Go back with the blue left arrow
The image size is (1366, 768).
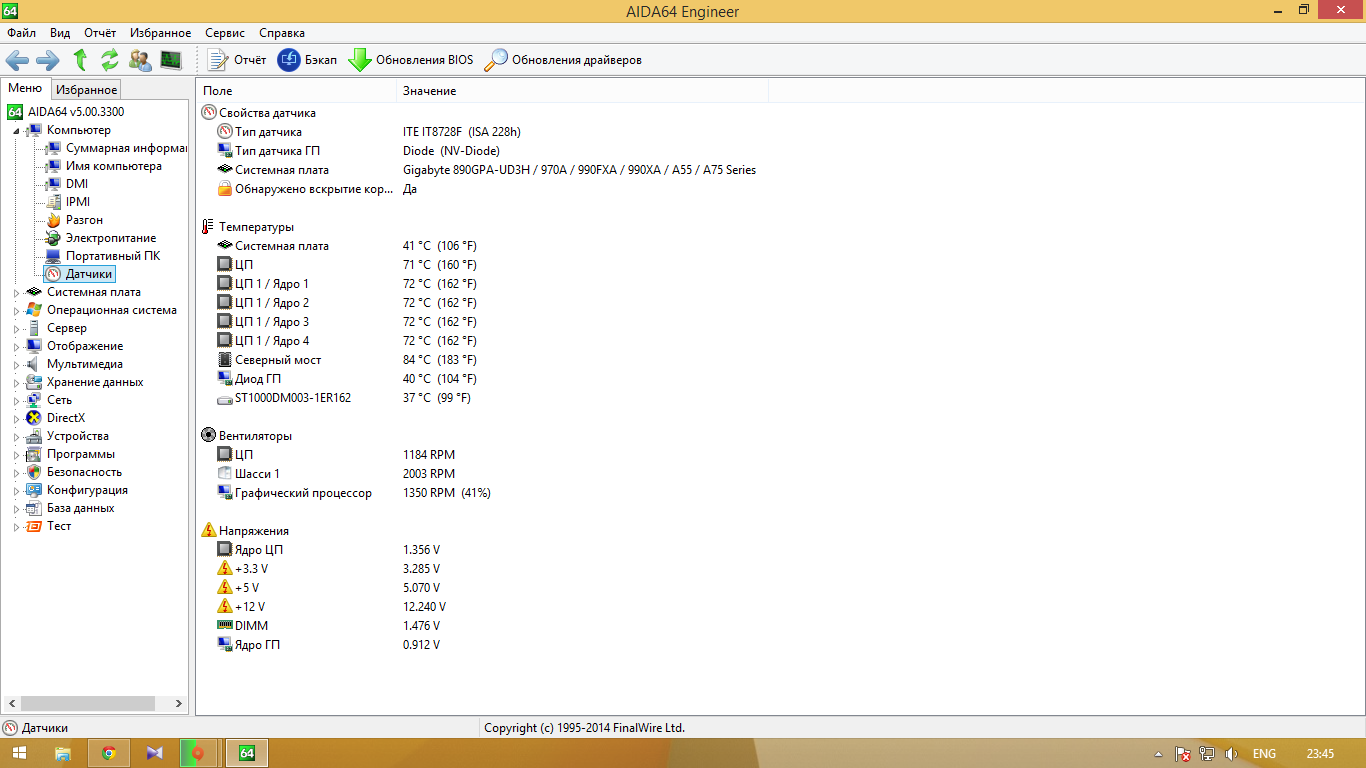[x=17, y=60]
